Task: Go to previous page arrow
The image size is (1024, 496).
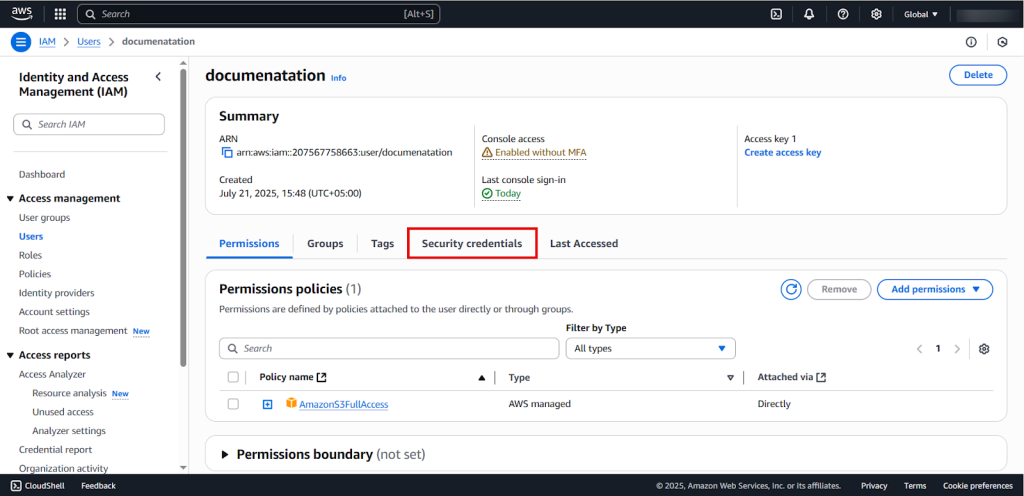Action: (x=919, y=349)
